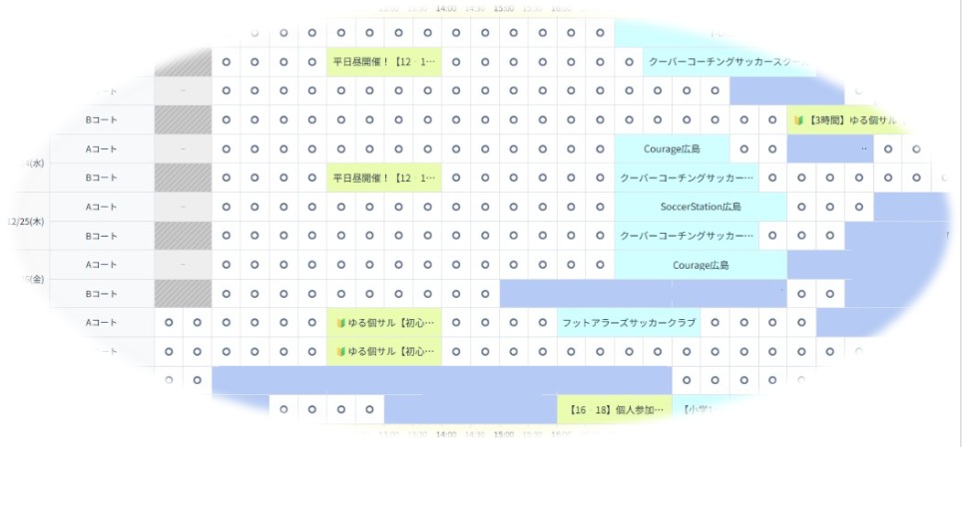Image resolution: width=962 pixels, height=512 pixels.
Task: Select open slot just before SoccerStation広島 block
Action: [600, 207]
